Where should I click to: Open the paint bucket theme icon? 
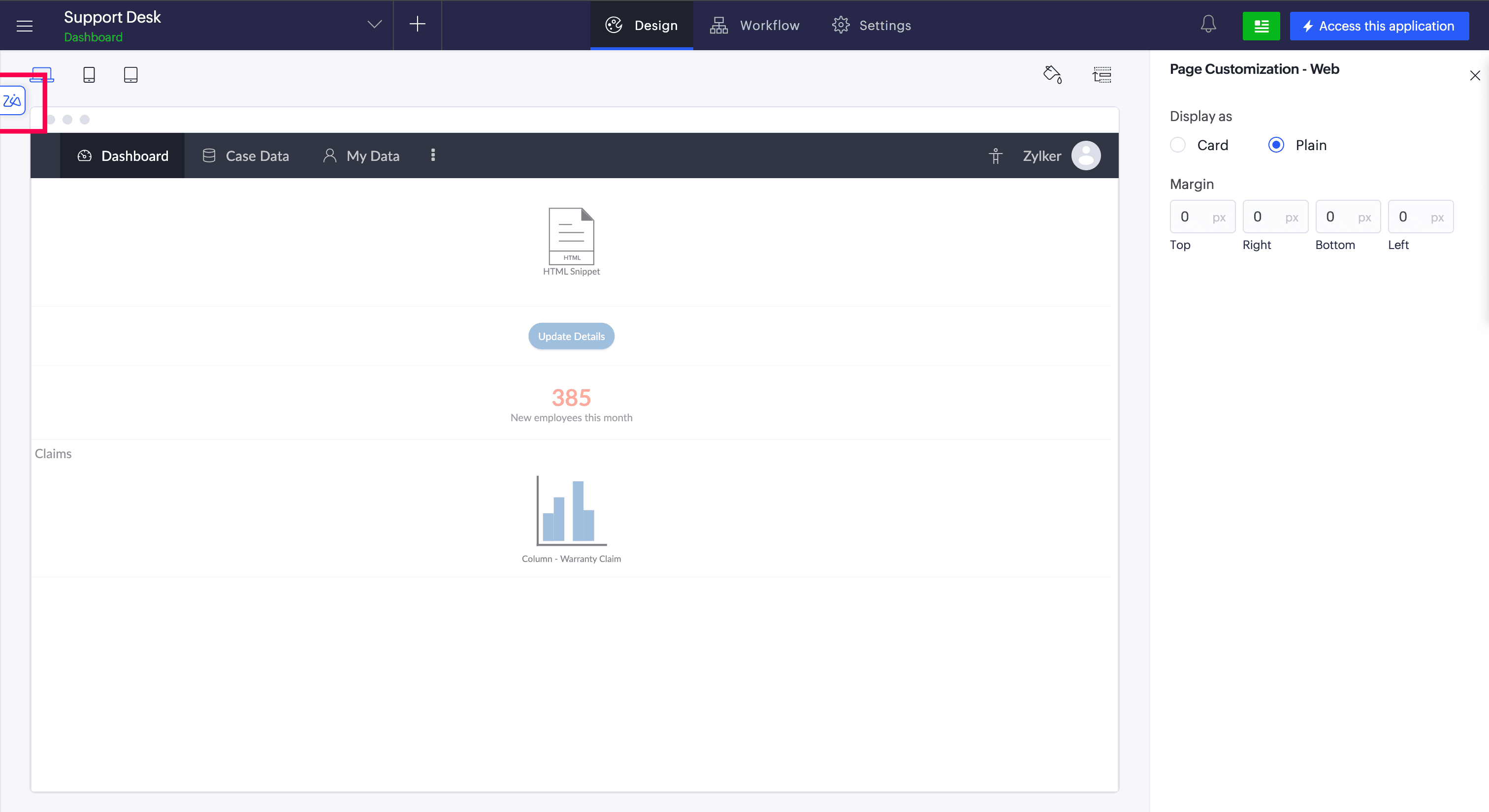point(1053,74)
